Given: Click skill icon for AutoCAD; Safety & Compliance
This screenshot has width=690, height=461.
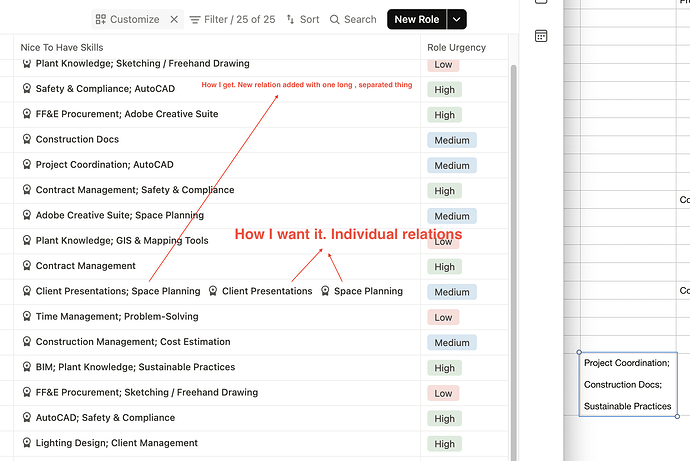Looking at the screenshot, I should tap(27, 417).
